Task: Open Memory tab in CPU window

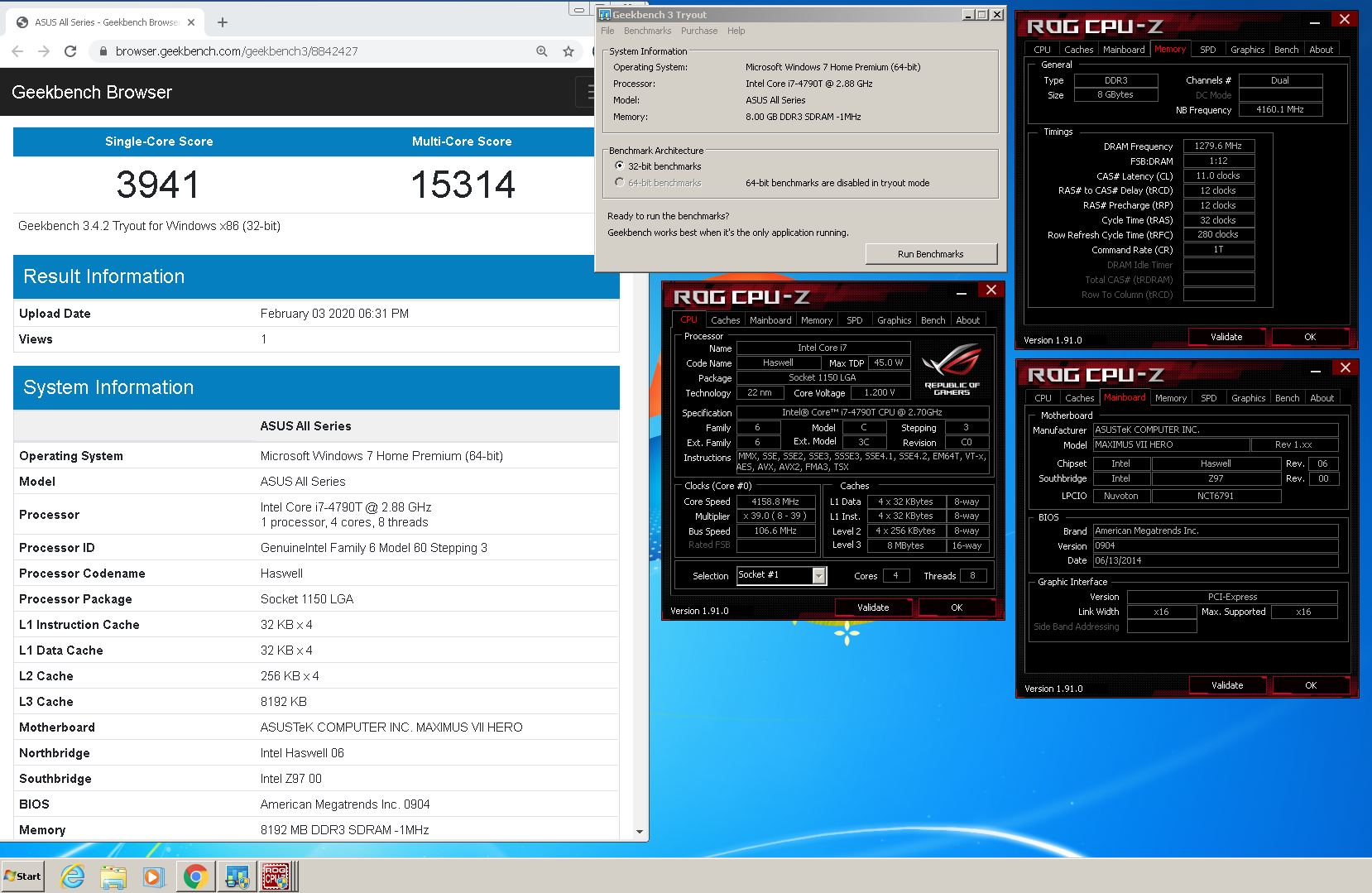Action: [817, 320]
